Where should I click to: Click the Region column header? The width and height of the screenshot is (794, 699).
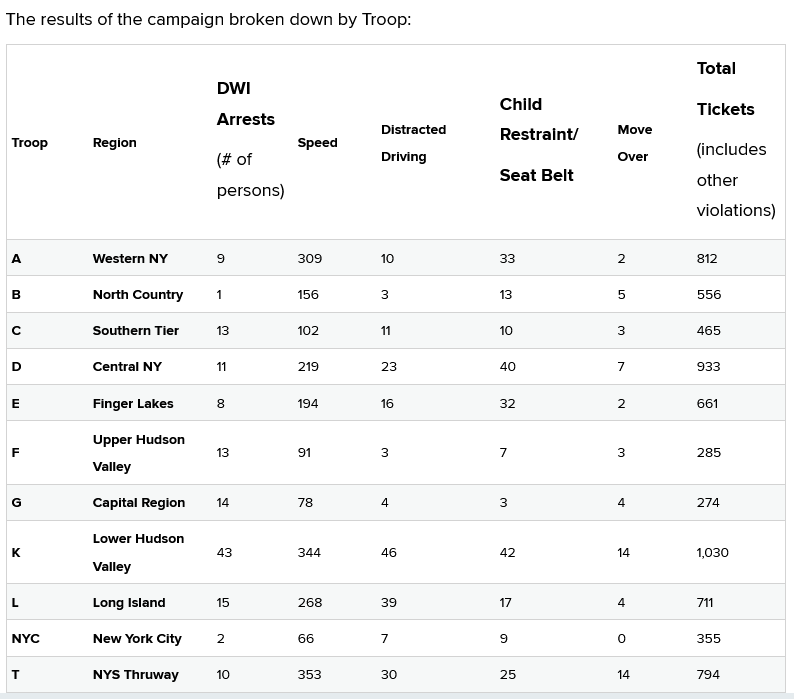click(114, 143)
